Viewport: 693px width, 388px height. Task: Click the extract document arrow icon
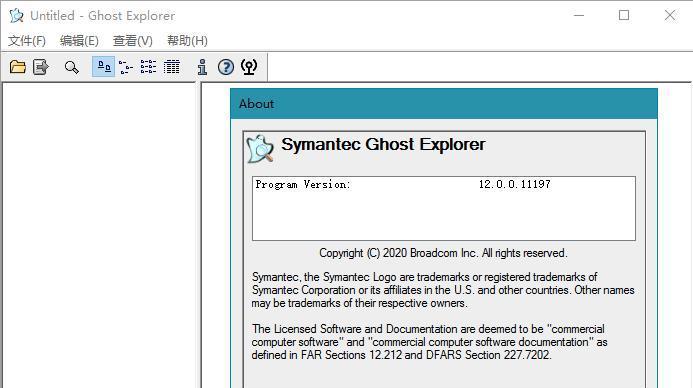pyautogui.click(x=41, y=67)
